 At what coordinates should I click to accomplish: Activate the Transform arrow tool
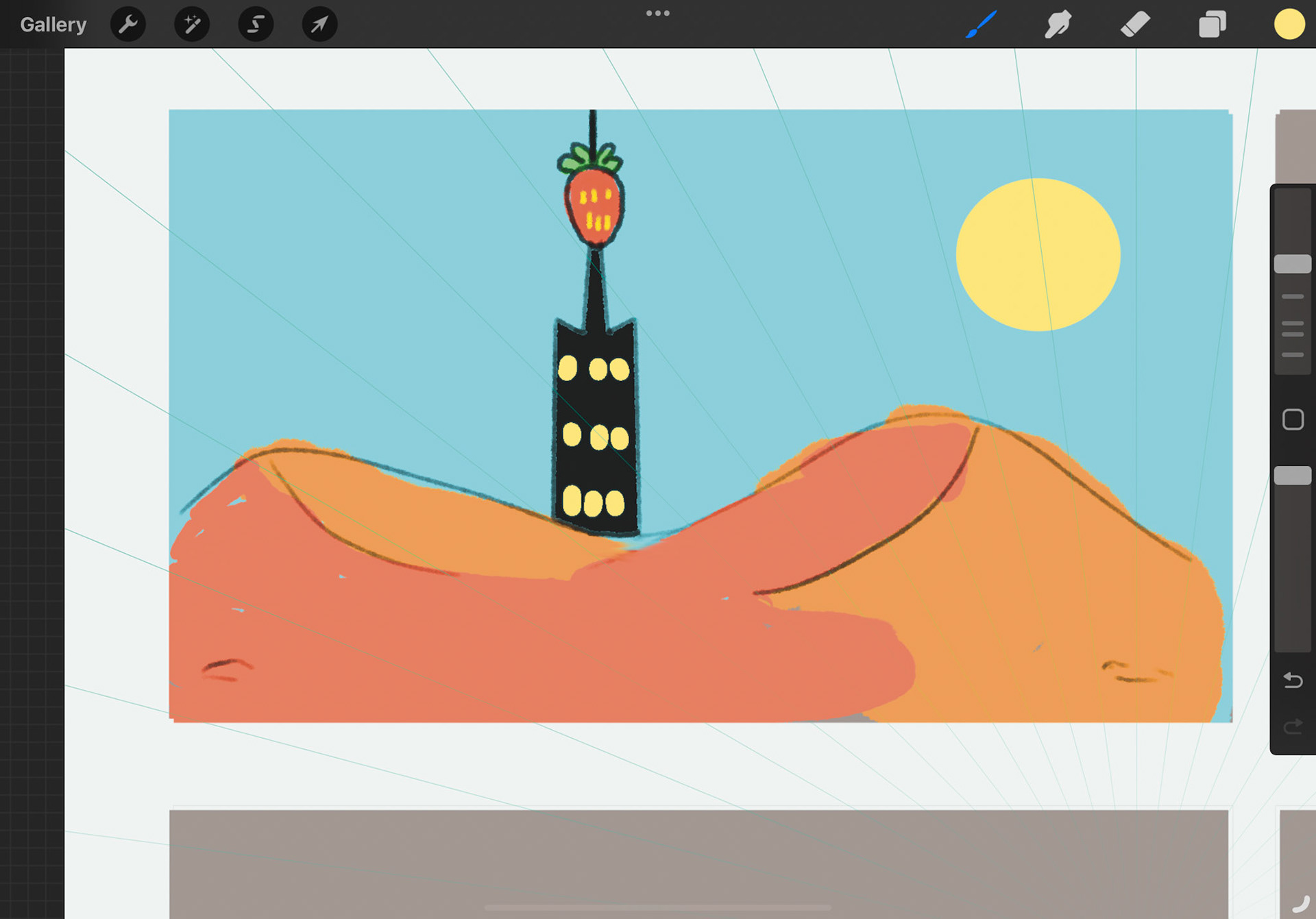(319, 25)
